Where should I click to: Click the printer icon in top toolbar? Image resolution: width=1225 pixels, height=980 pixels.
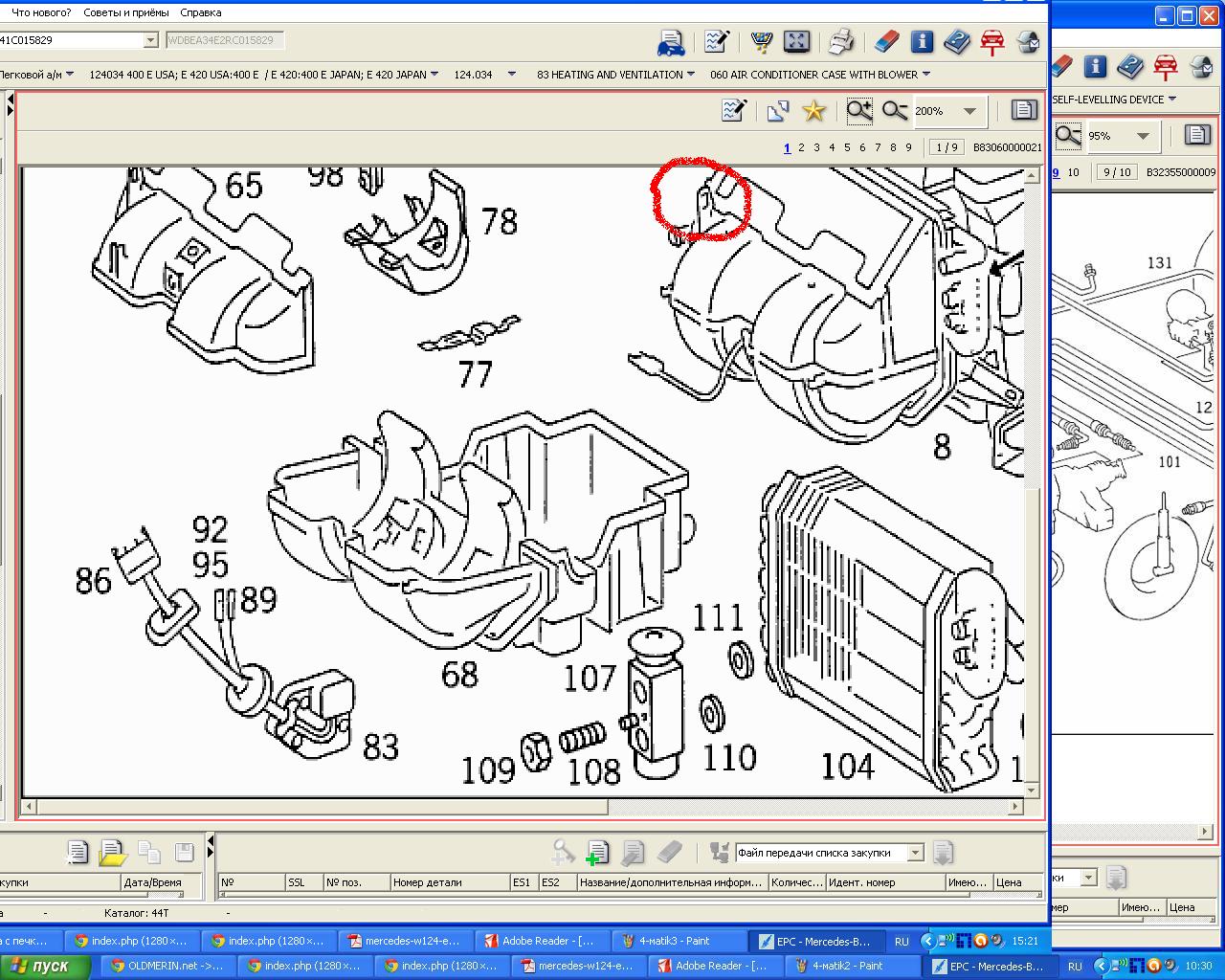point(840,41)
